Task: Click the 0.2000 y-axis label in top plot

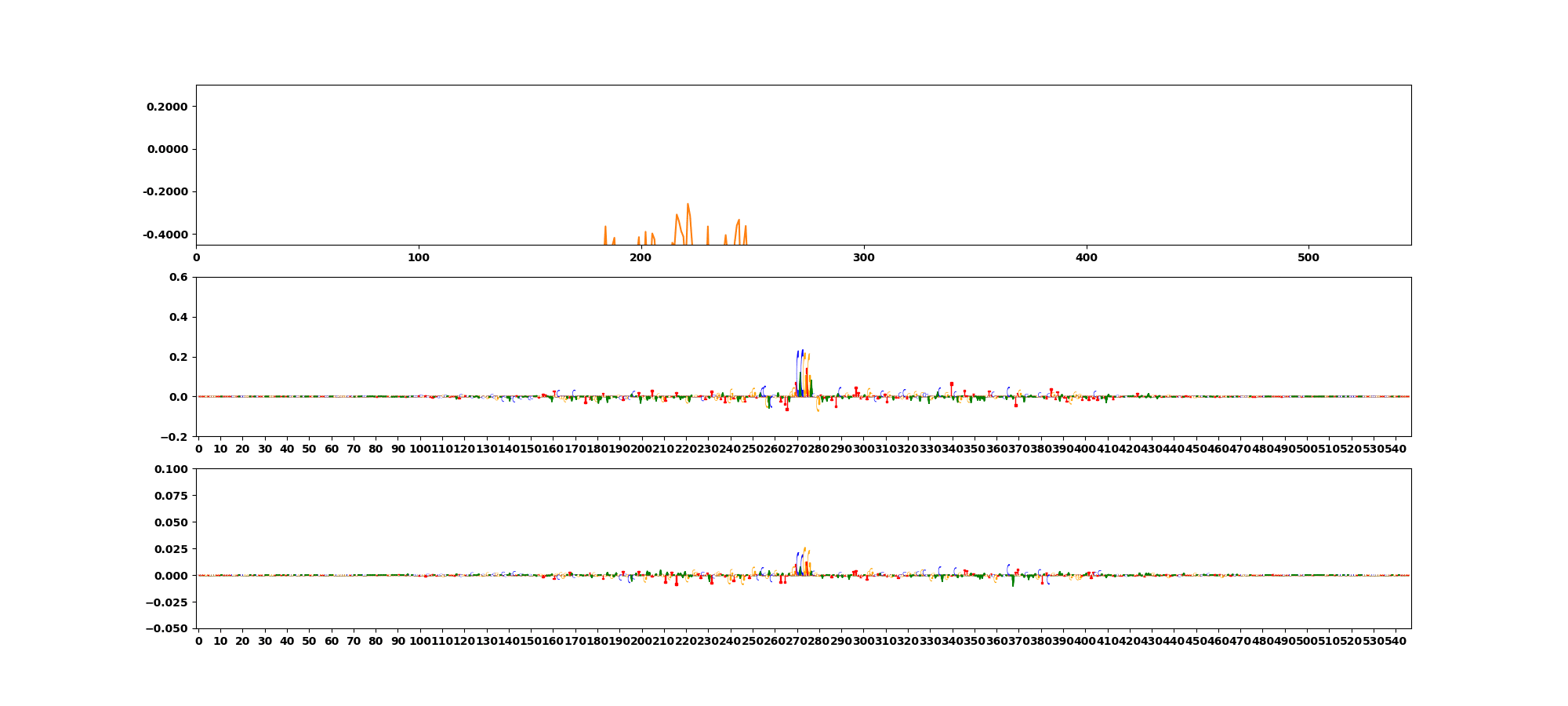Action: click(166, 107)
